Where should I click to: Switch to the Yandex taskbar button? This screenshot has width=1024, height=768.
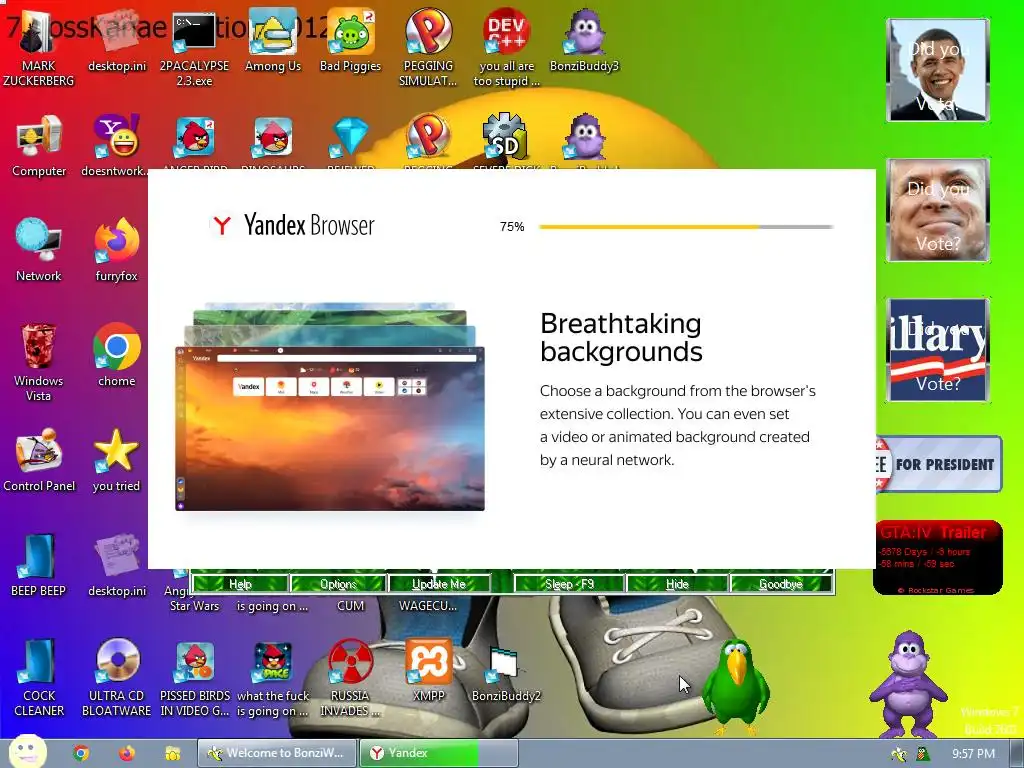click(x=438, y=753)
